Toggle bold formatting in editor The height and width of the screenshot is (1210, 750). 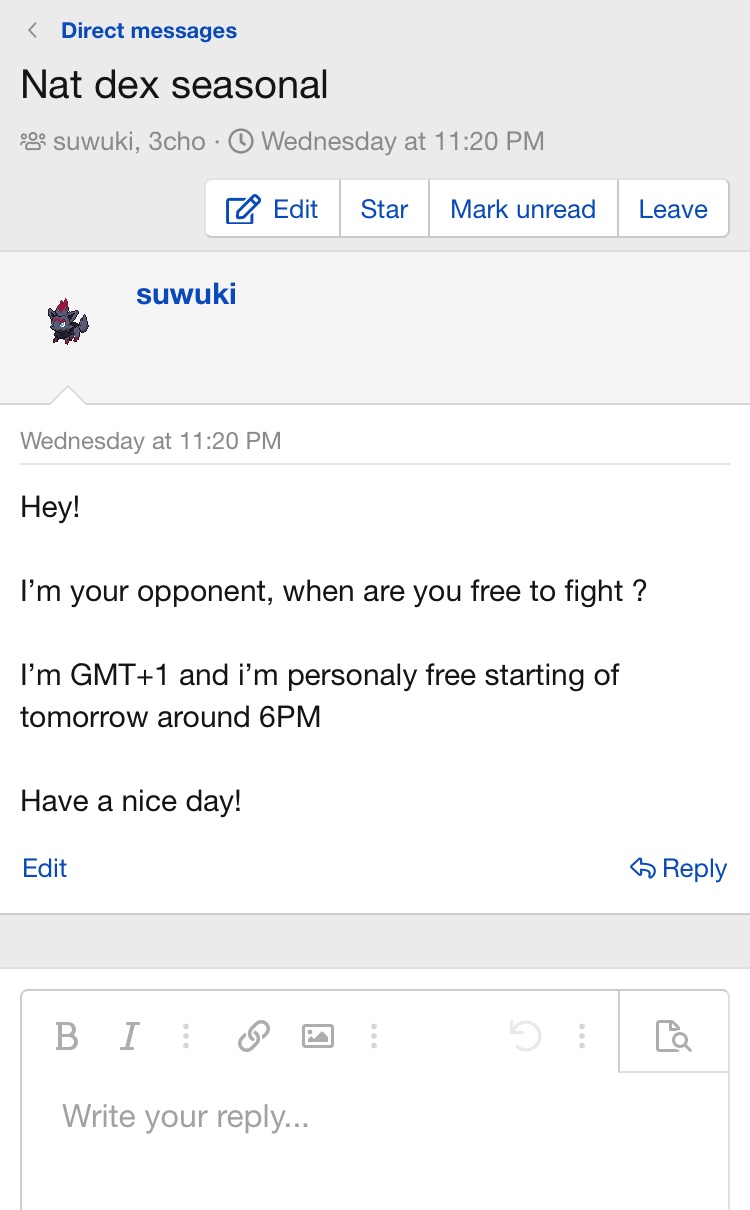tap(67, 1036)
